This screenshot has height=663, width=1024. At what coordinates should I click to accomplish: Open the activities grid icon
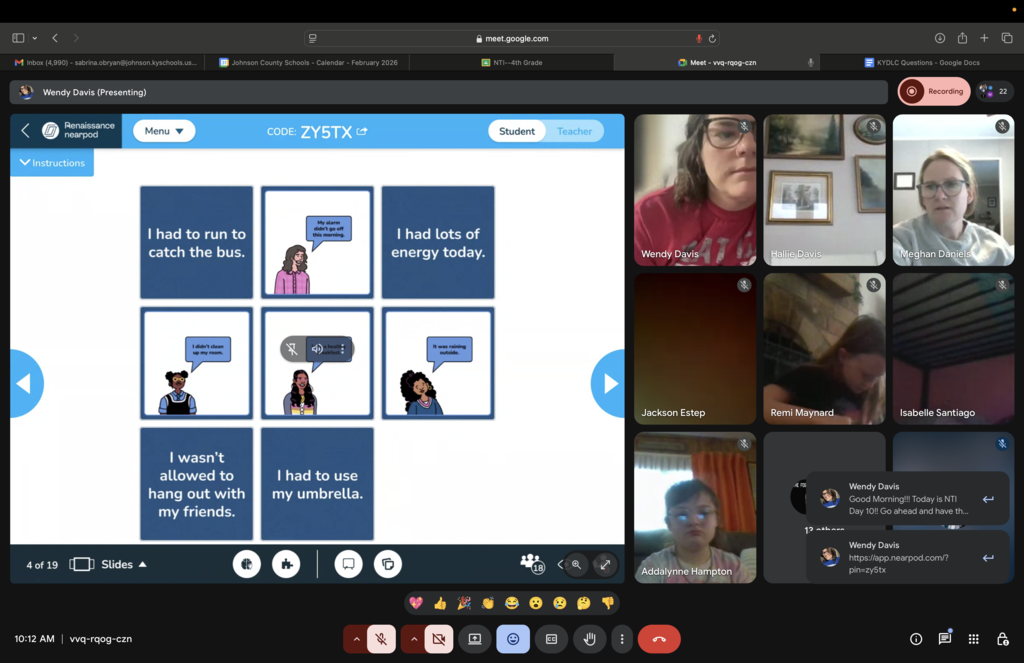click(x=973, y=639)
